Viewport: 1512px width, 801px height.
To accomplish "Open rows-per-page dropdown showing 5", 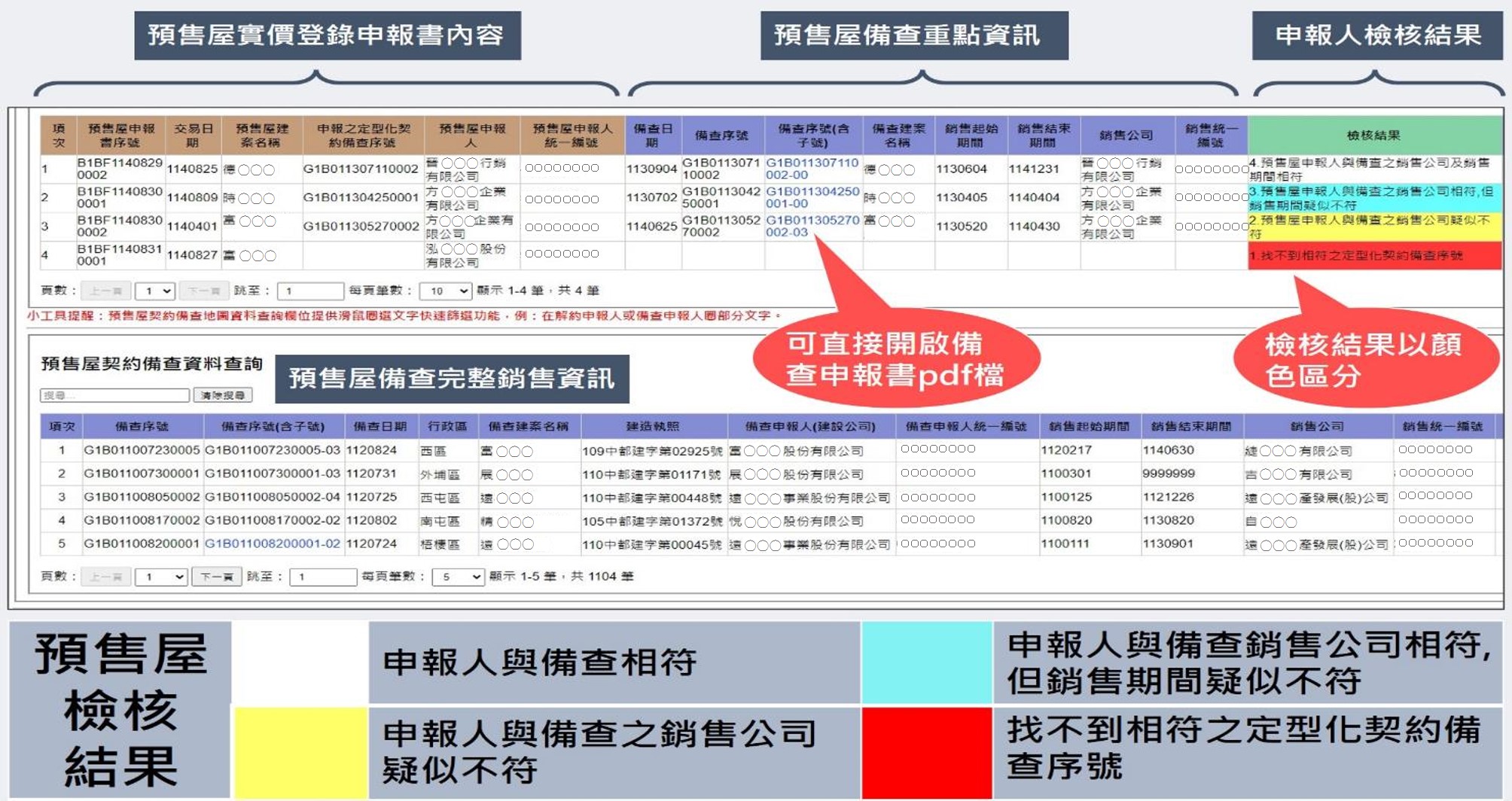I will [457, 577].
